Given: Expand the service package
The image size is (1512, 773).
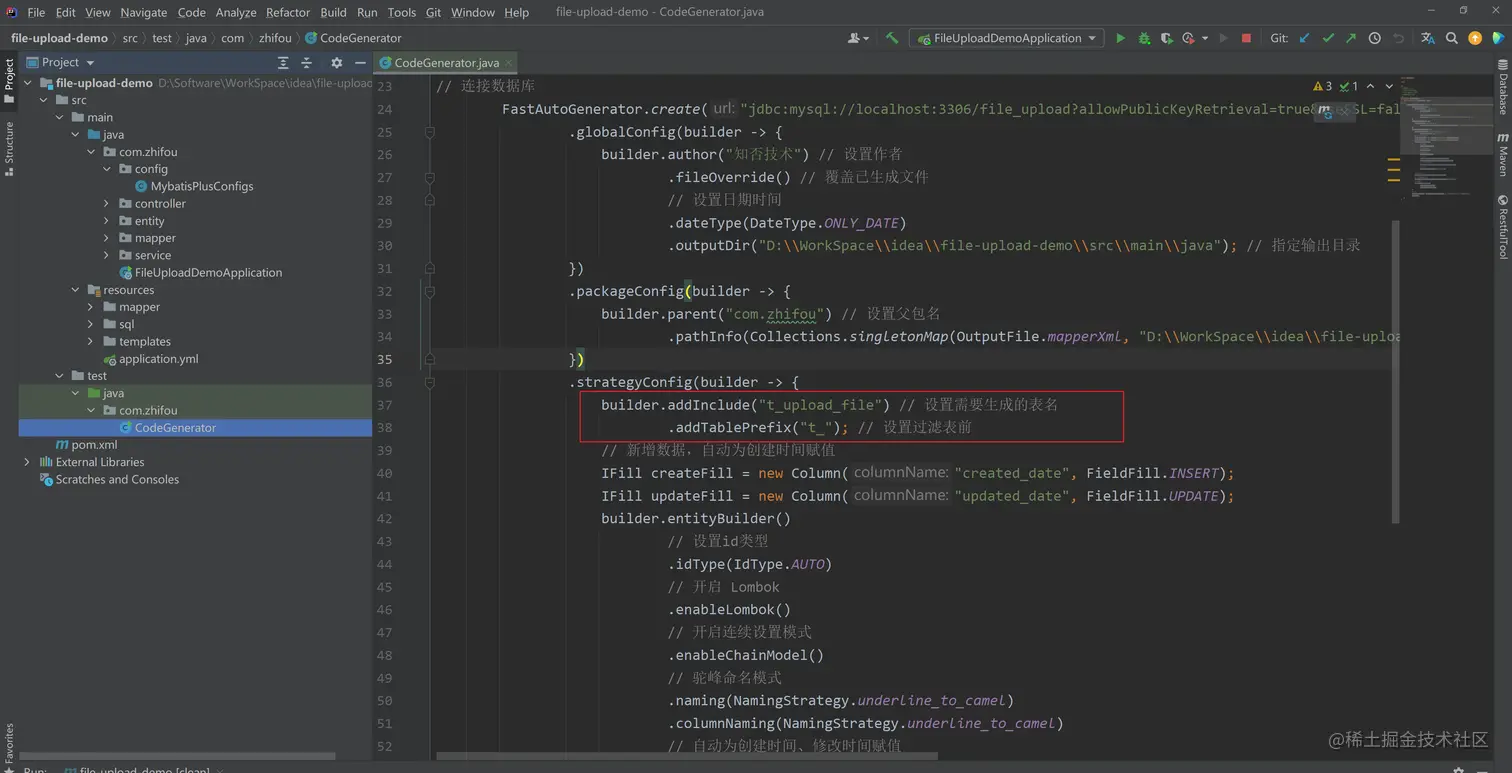Looking at the screenshot, I should tap(107, 255).
